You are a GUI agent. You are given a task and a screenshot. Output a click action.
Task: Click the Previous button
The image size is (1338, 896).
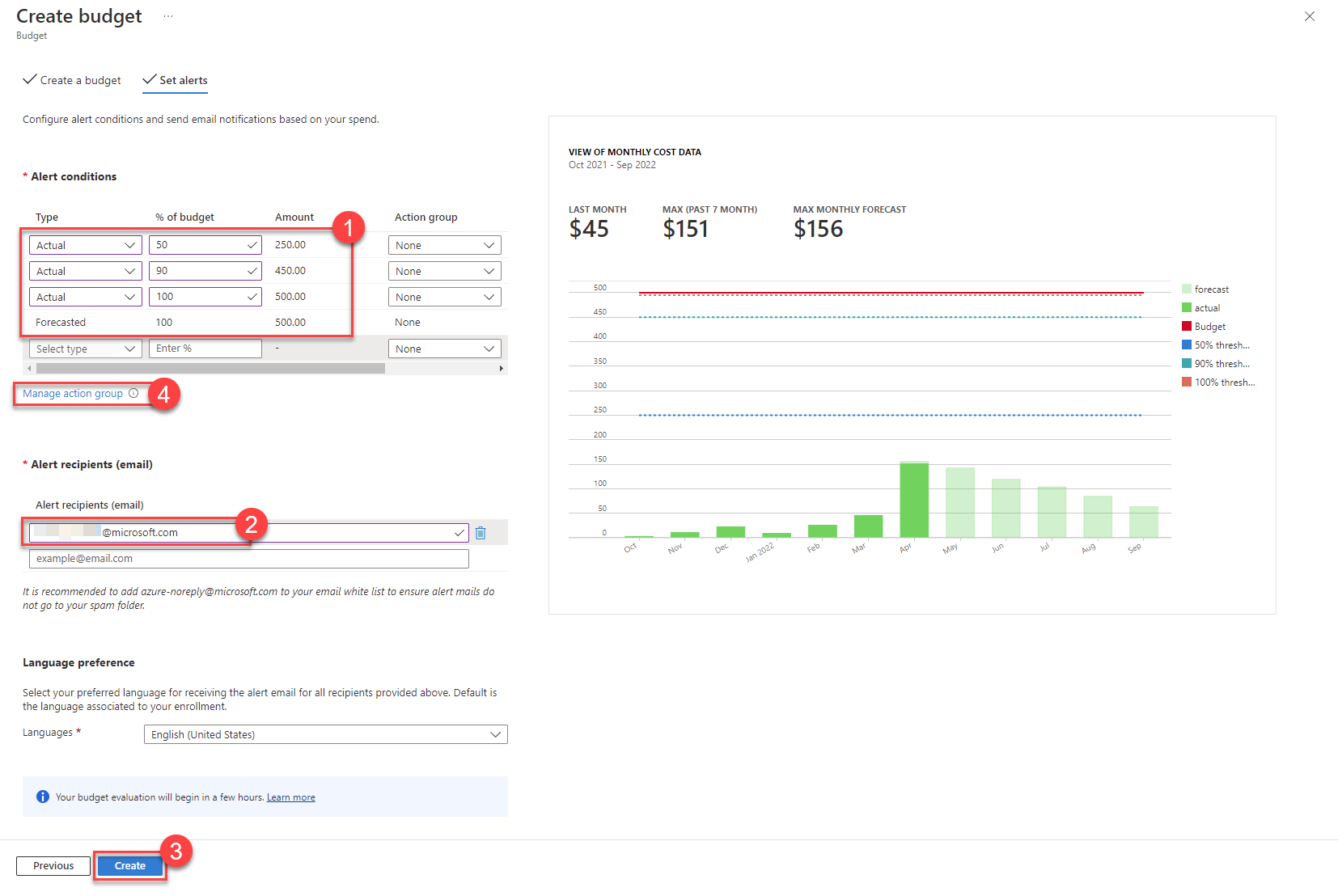(53, 865)
